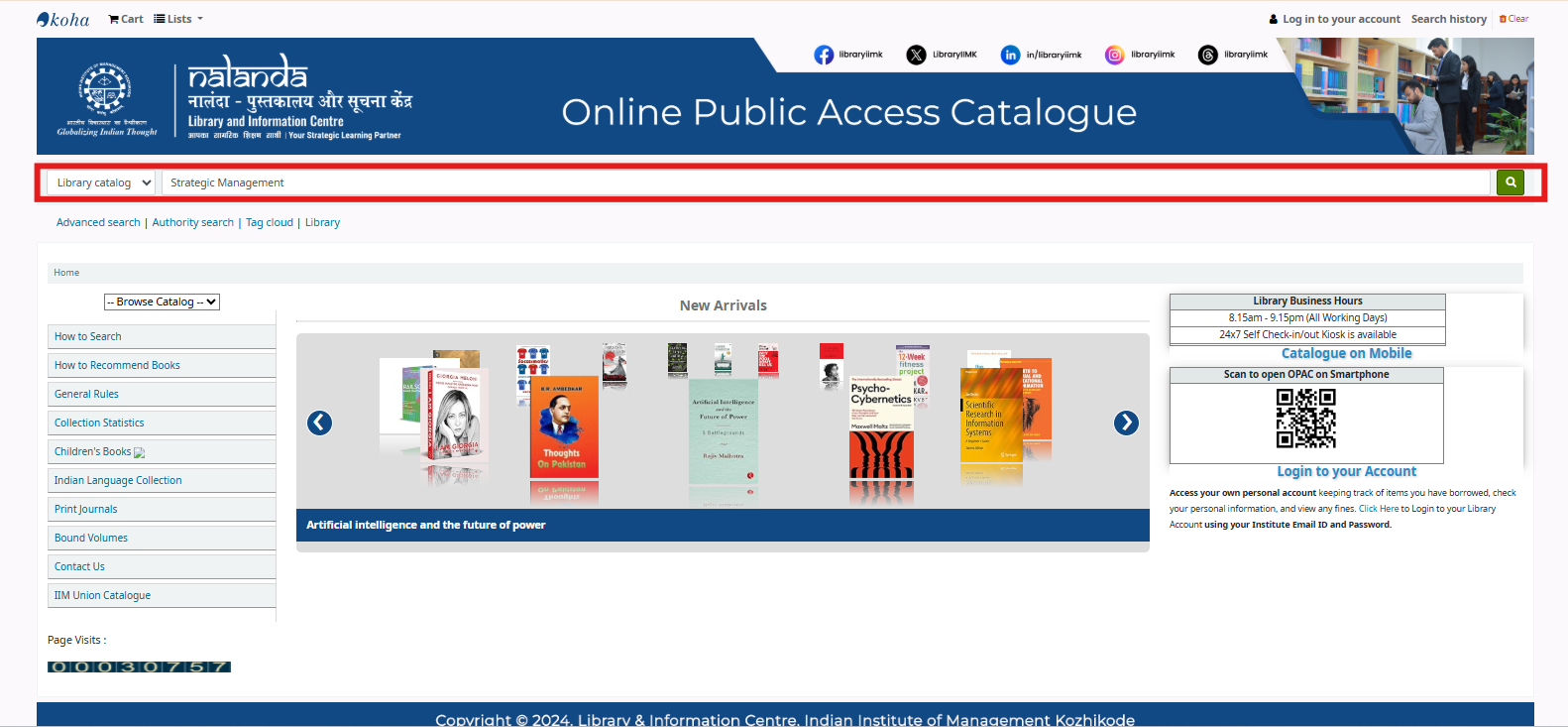Screen dimensions: 1568x727
Task: Open the Threads libraryiimk icon
Action: click(x=1207, y=55)
